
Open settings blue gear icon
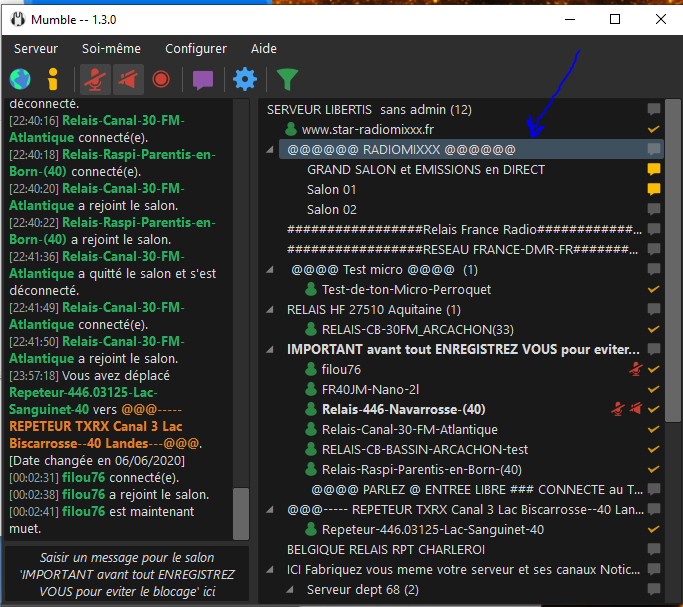point(245,79)
